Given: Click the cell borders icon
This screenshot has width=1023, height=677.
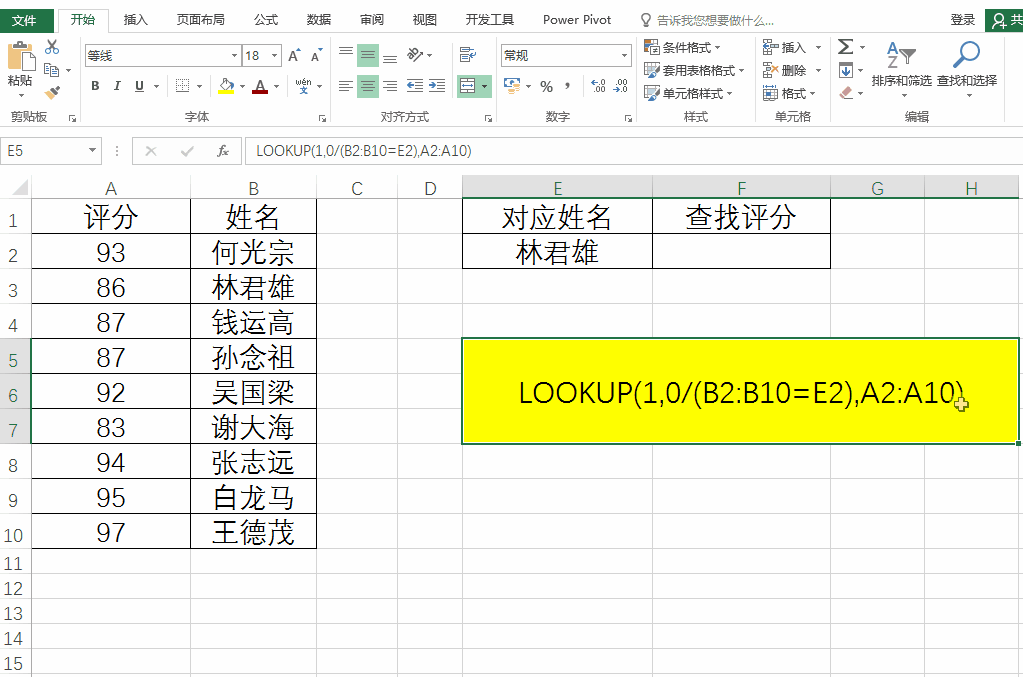Looking at the screenshot, I should 183,85.
